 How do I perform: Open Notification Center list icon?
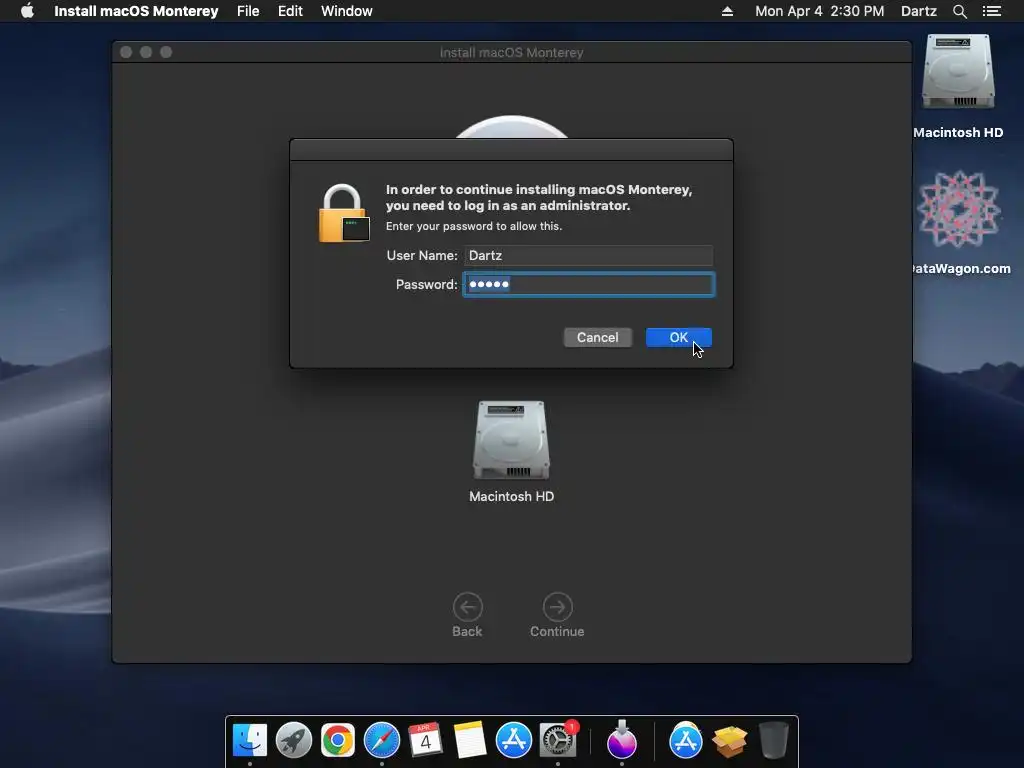click(x=991, y=11)
